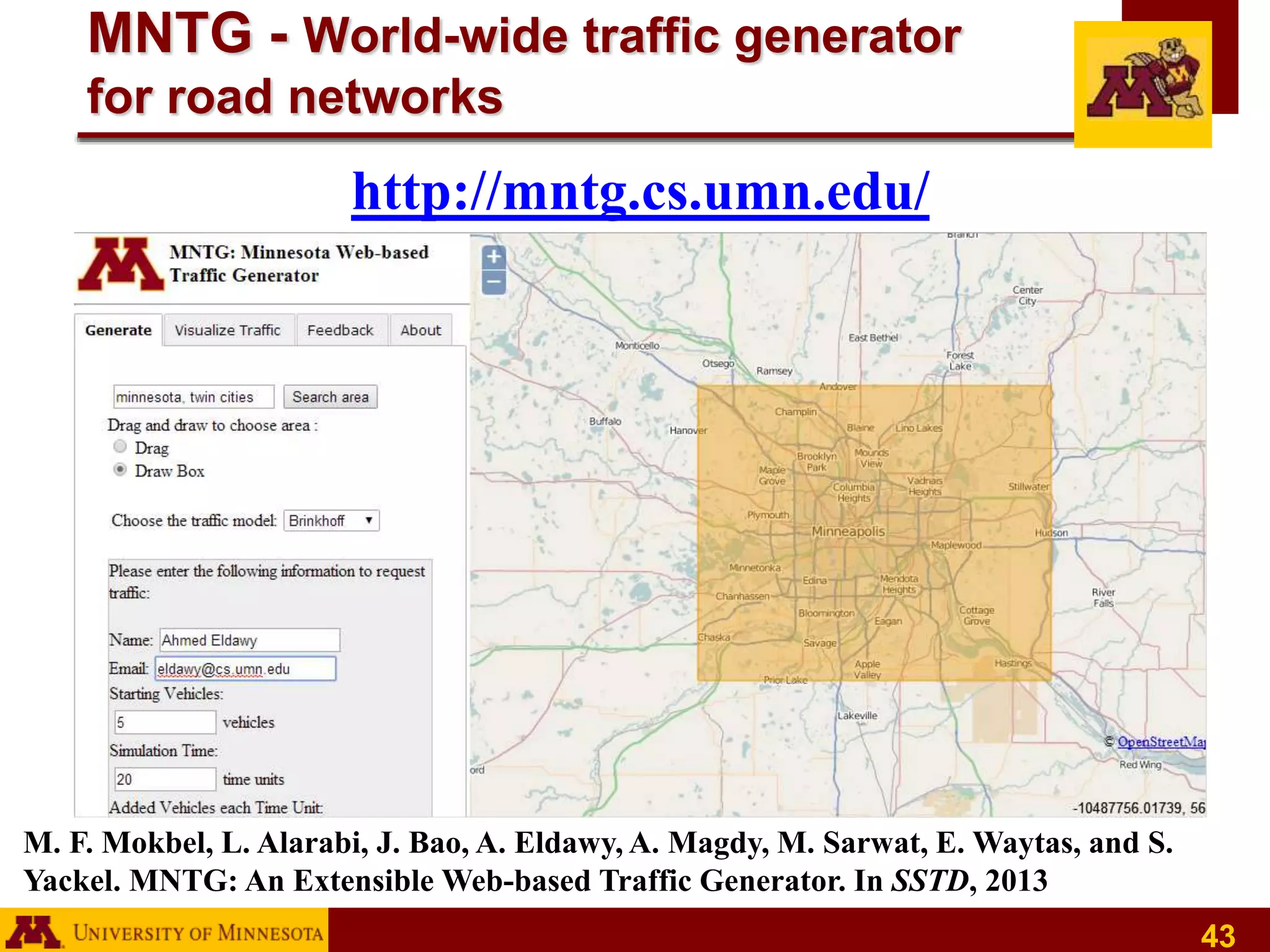Click the Search area button
Image resolution: width=1270 pixels, height=952 pixels.
[x=331, y=397]
